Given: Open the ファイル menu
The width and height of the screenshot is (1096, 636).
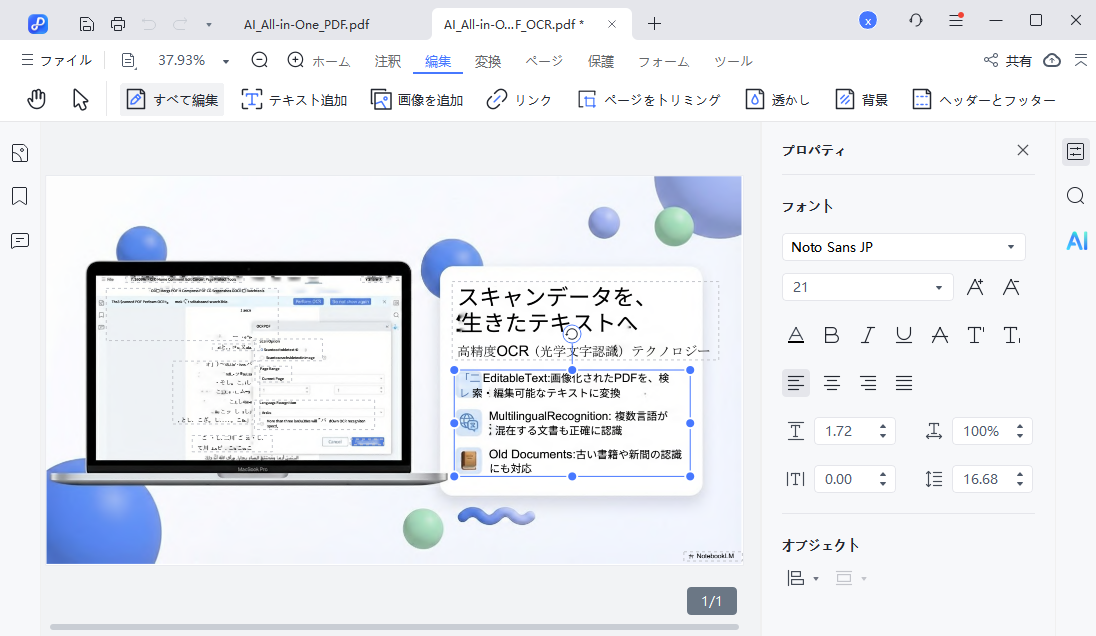Looking at the screenshot, I should coord(57,60).
